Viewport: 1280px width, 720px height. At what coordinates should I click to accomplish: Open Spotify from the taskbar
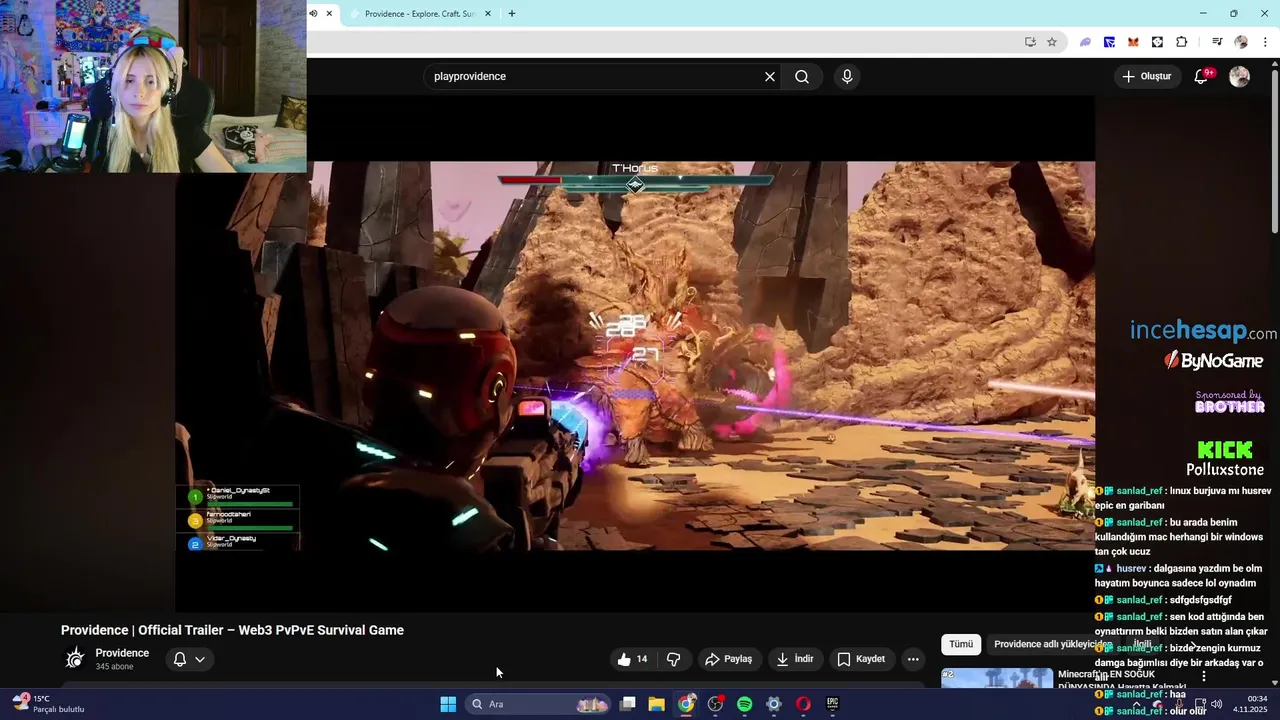(744, 704)
